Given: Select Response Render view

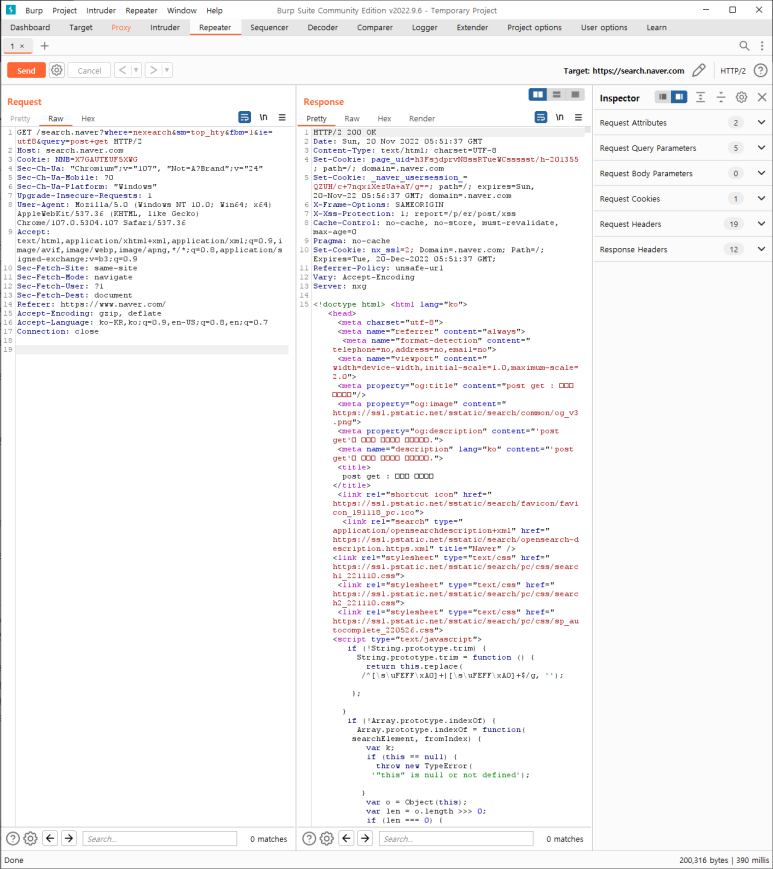Looking at the screenshot, I should [422, 119].
